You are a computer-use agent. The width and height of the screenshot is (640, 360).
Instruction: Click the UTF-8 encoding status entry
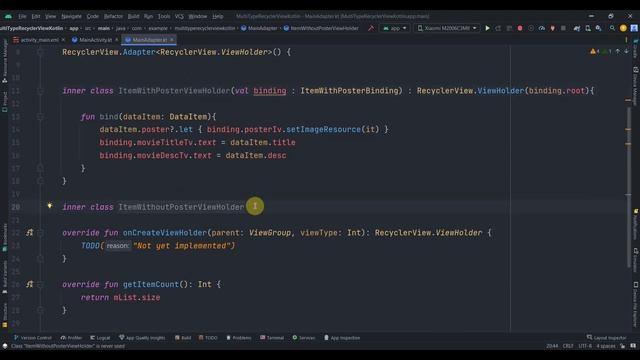point(585,346)
